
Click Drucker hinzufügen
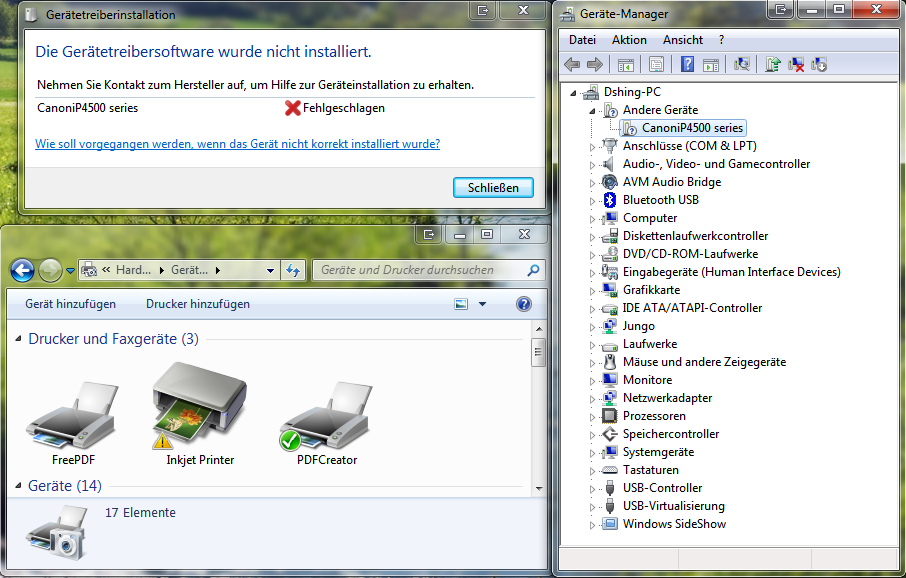198,304
